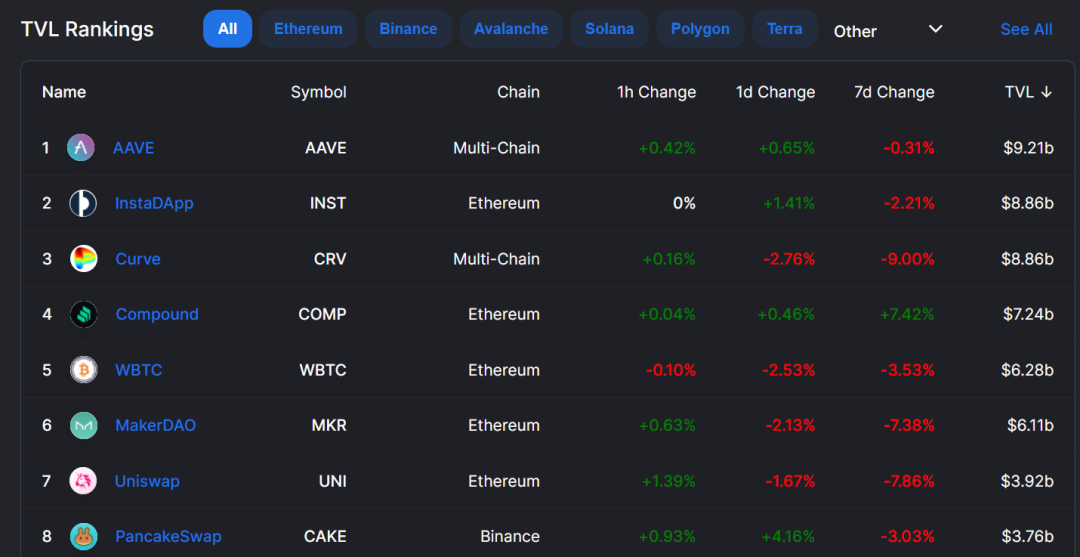
Task: Select the Solana chain tab
Action: (x=610, y=29)
